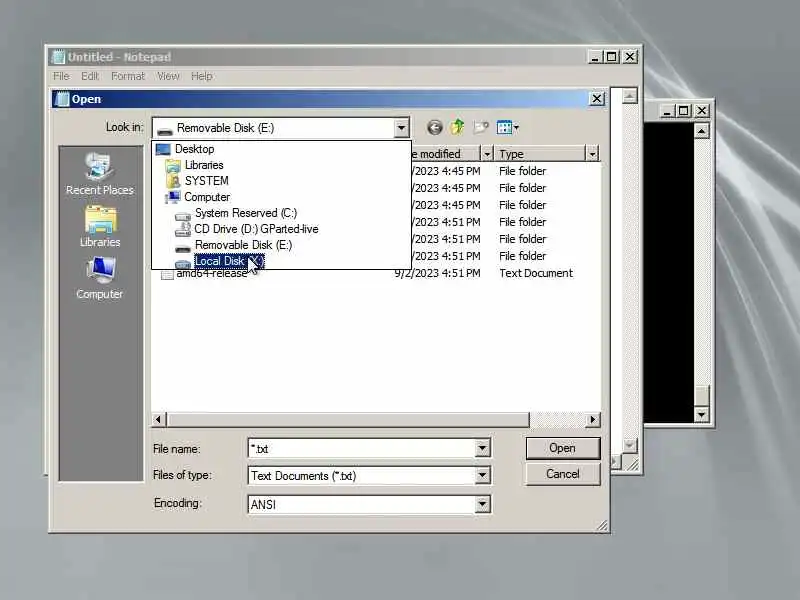800x600 pixels.
Task: Click the Open button
Action: pyautogui.click(x=563, y=448)
